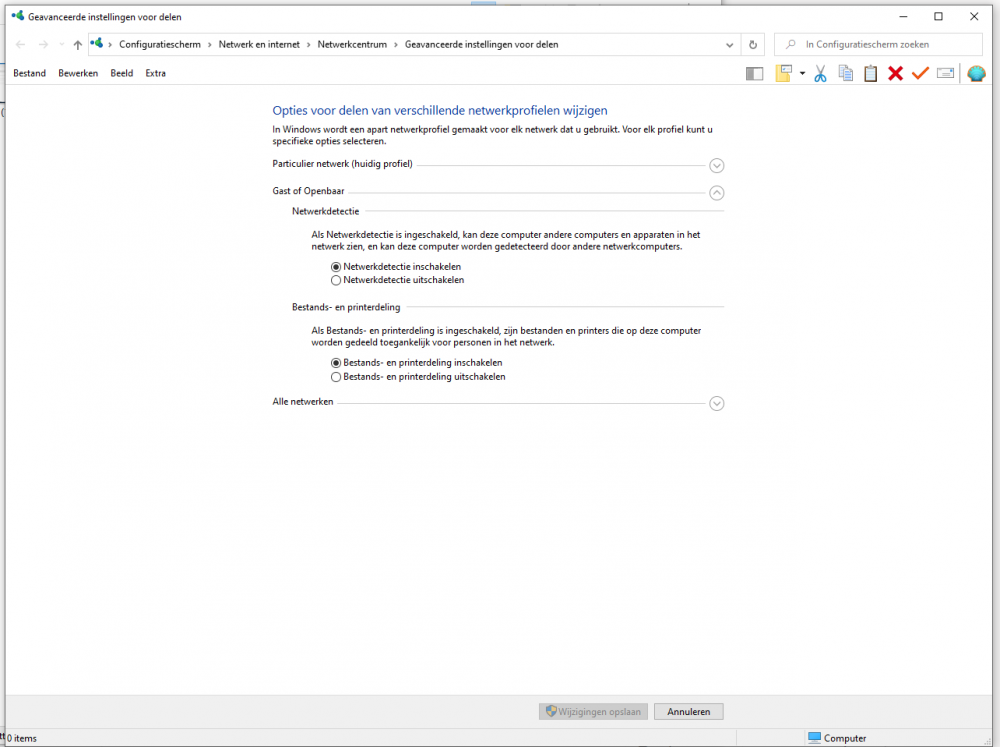Click the Annuleren button
The width and height of the screenshot is (1000, 747).
coord(688,711)
